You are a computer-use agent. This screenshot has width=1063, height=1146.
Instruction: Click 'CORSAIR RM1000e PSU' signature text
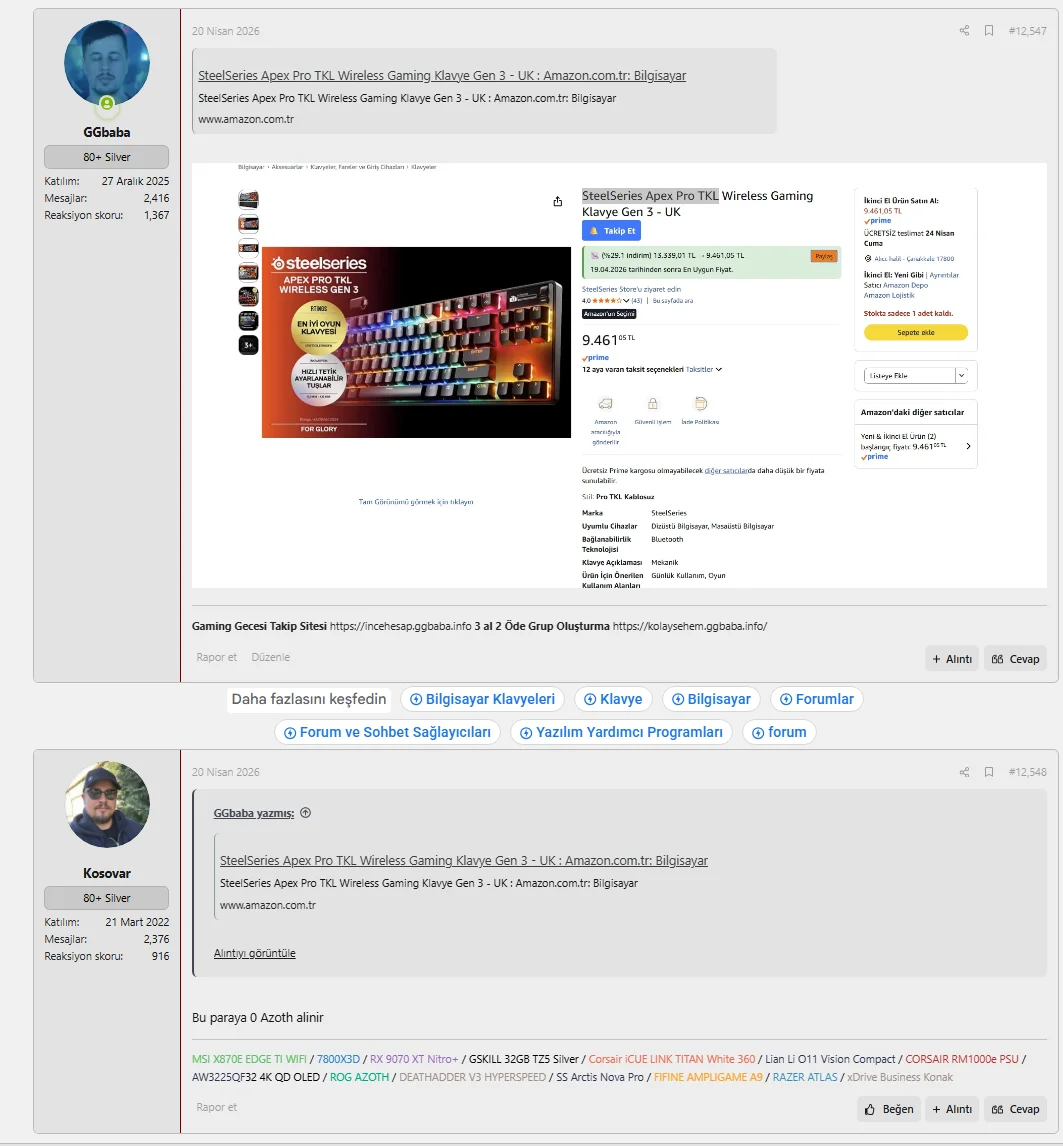coord(961,1059)
